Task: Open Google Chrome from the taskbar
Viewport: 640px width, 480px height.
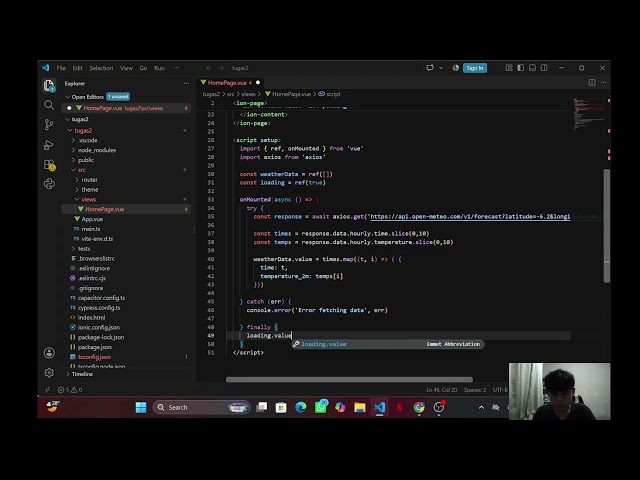Action: coord(419,407)
